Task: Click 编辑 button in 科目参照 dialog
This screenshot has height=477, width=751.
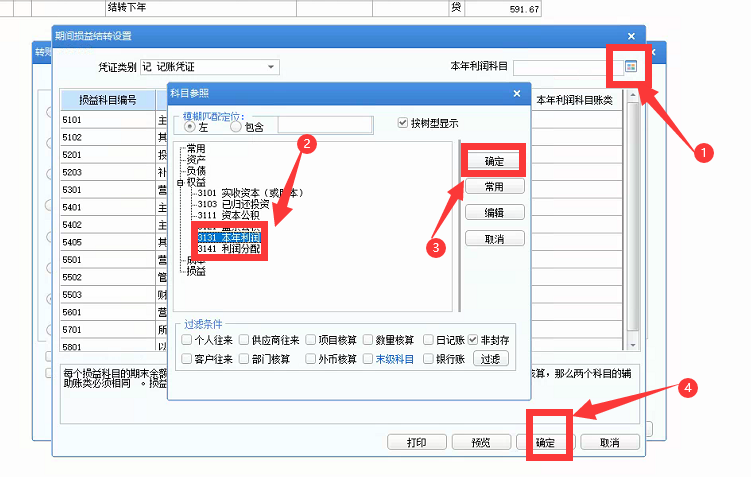Action: coord(494,212)
